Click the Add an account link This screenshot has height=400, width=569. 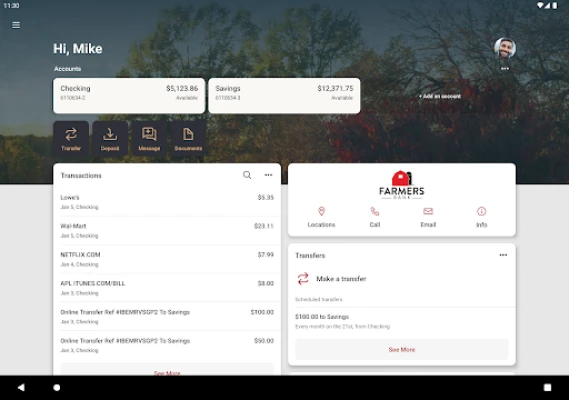[x=440, y=96]
